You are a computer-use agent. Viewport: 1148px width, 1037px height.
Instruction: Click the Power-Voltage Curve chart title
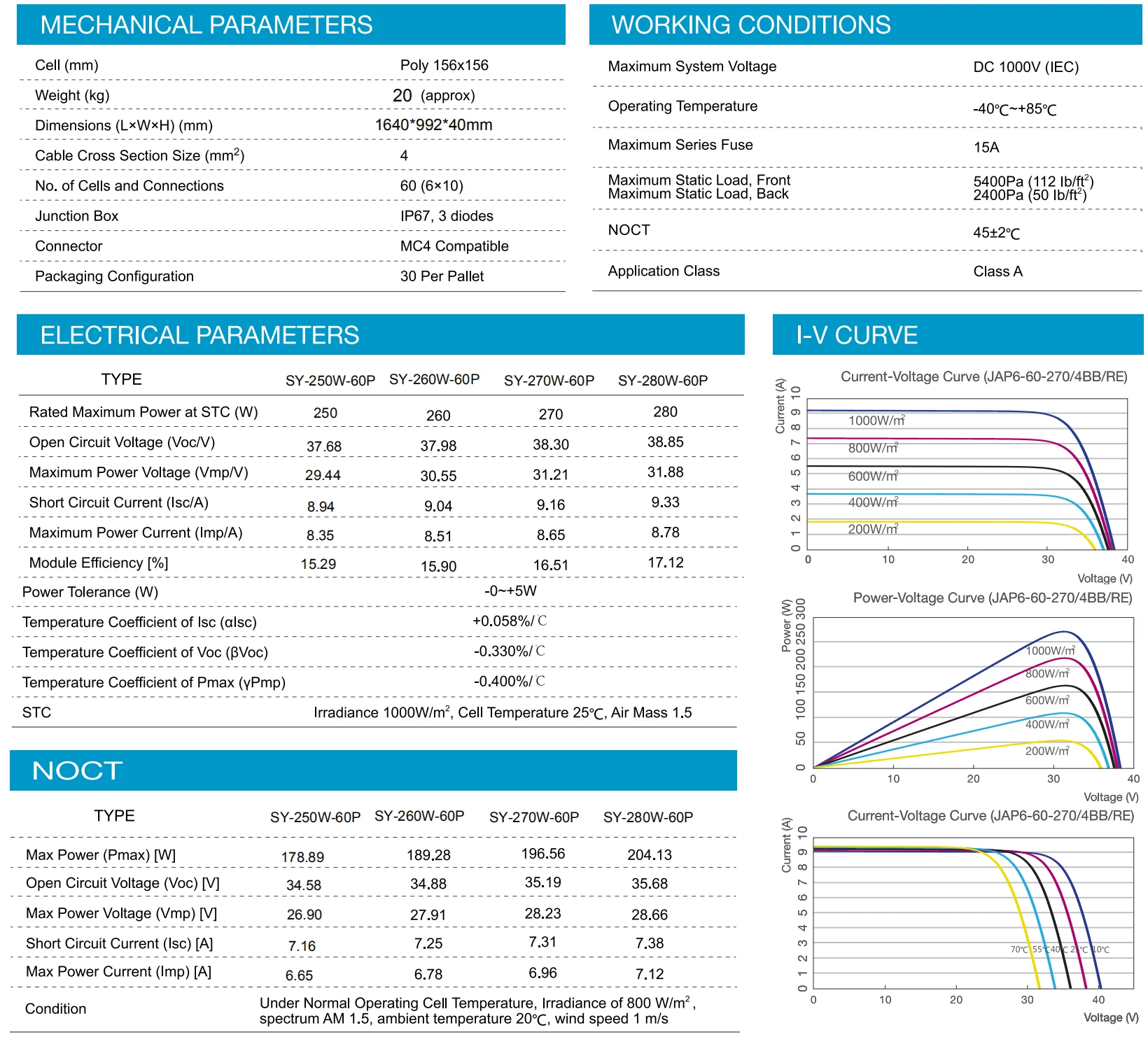click(993, 598)
